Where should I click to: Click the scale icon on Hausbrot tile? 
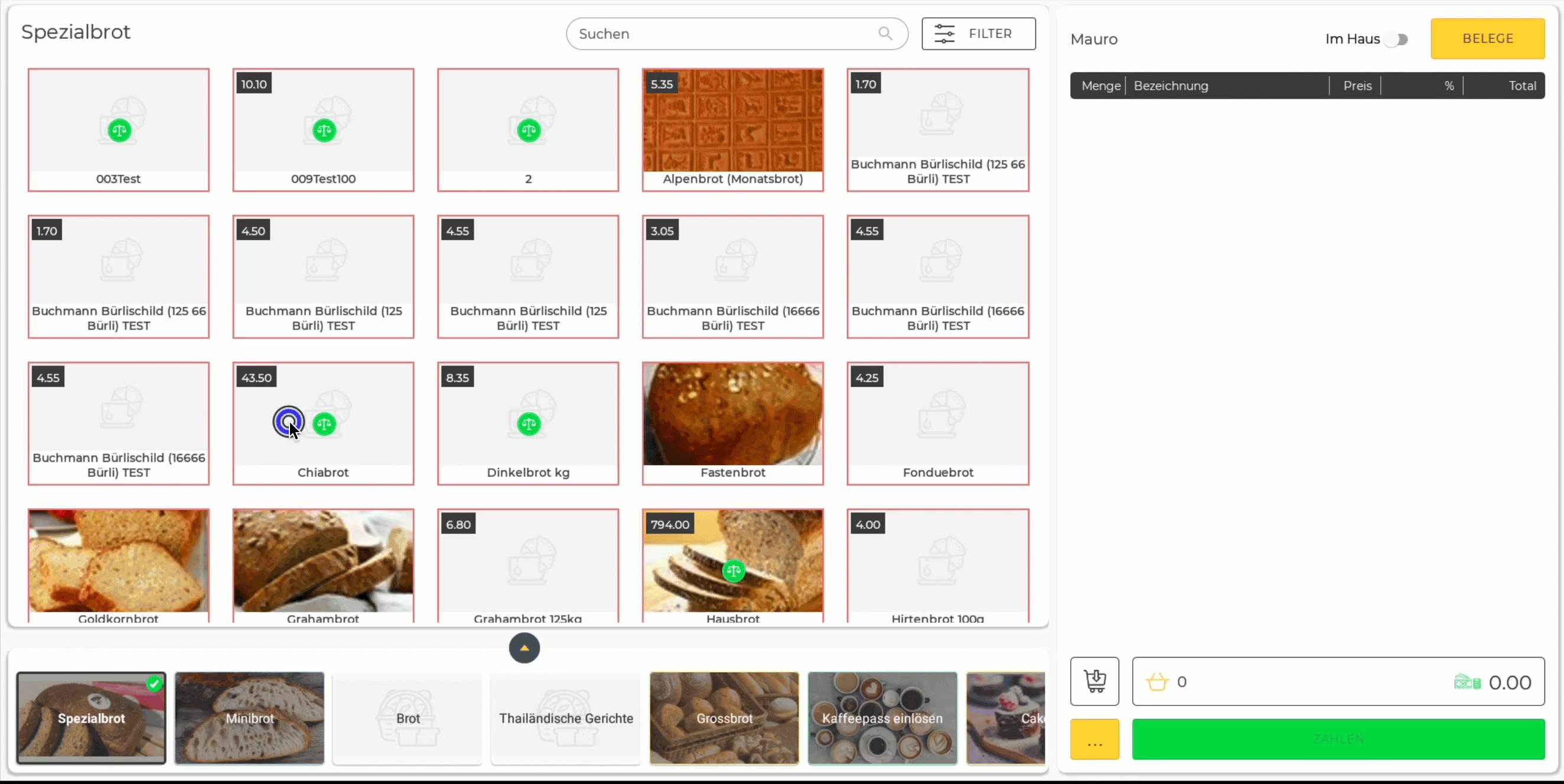(x=734, y=570)
